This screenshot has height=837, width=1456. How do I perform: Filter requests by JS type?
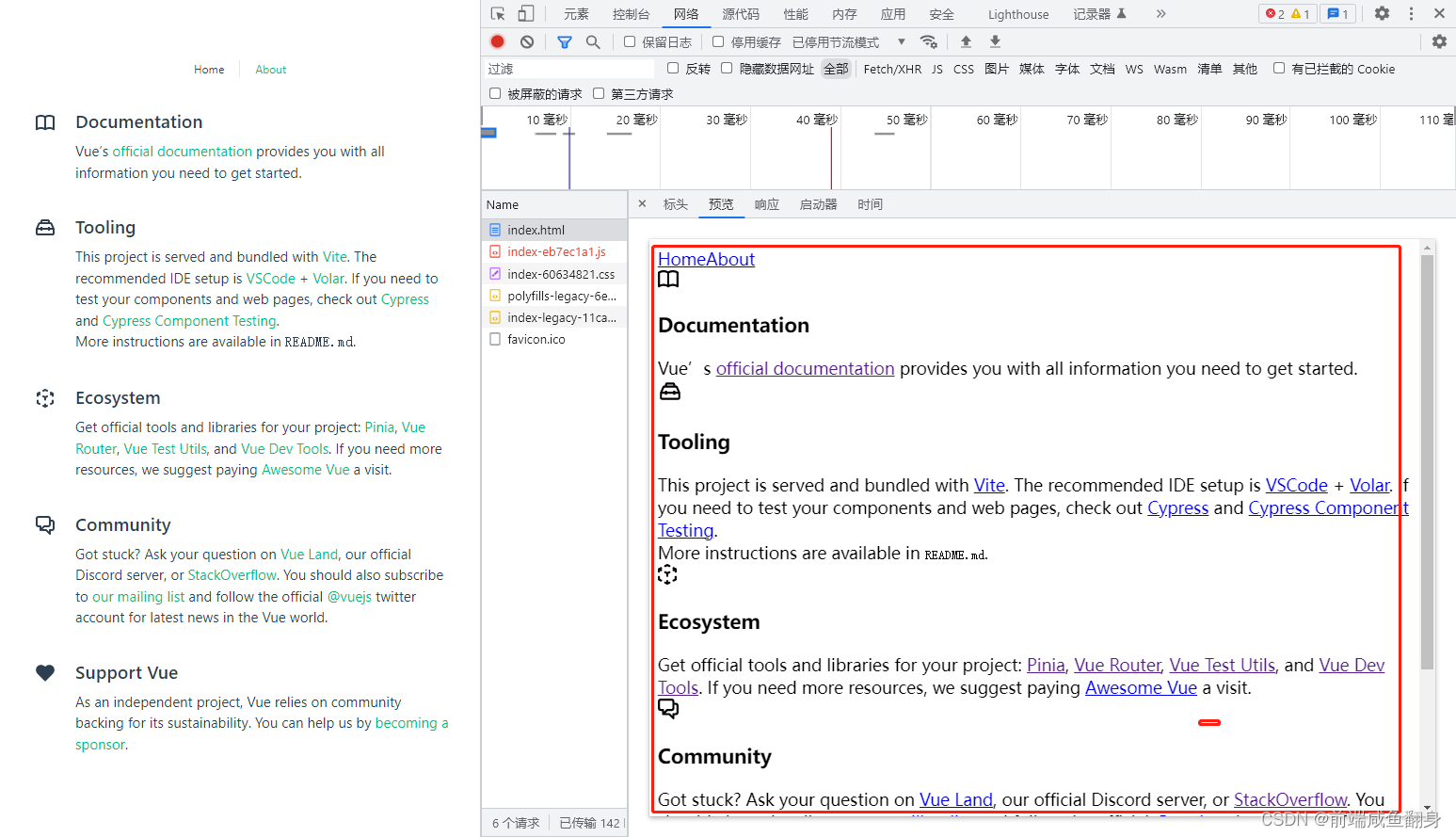(937, 69)
